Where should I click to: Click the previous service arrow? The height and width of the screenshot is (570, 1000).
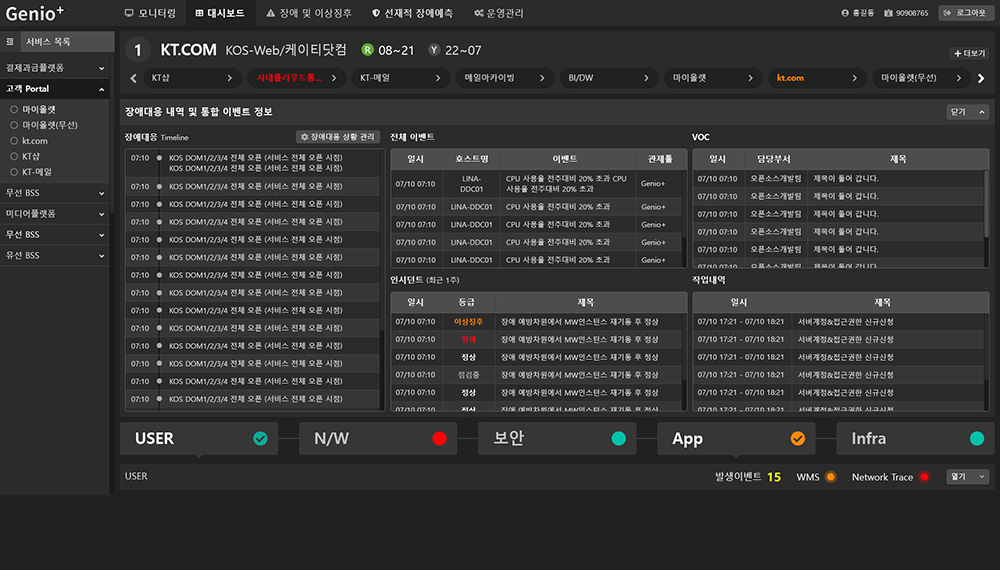point(133,78)
